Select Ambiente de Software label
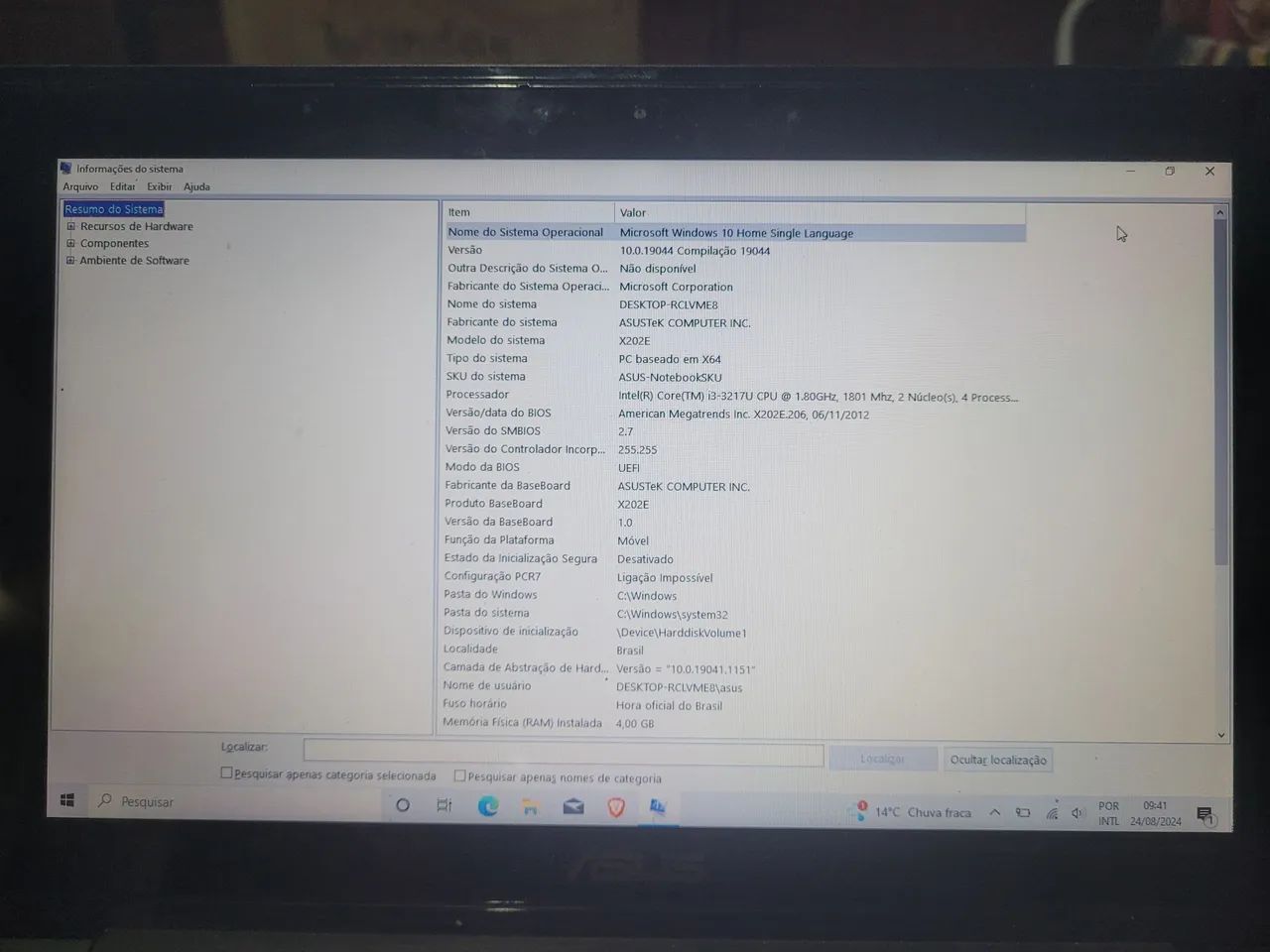The image size is (1270, 952). click(x=134, y=260)
